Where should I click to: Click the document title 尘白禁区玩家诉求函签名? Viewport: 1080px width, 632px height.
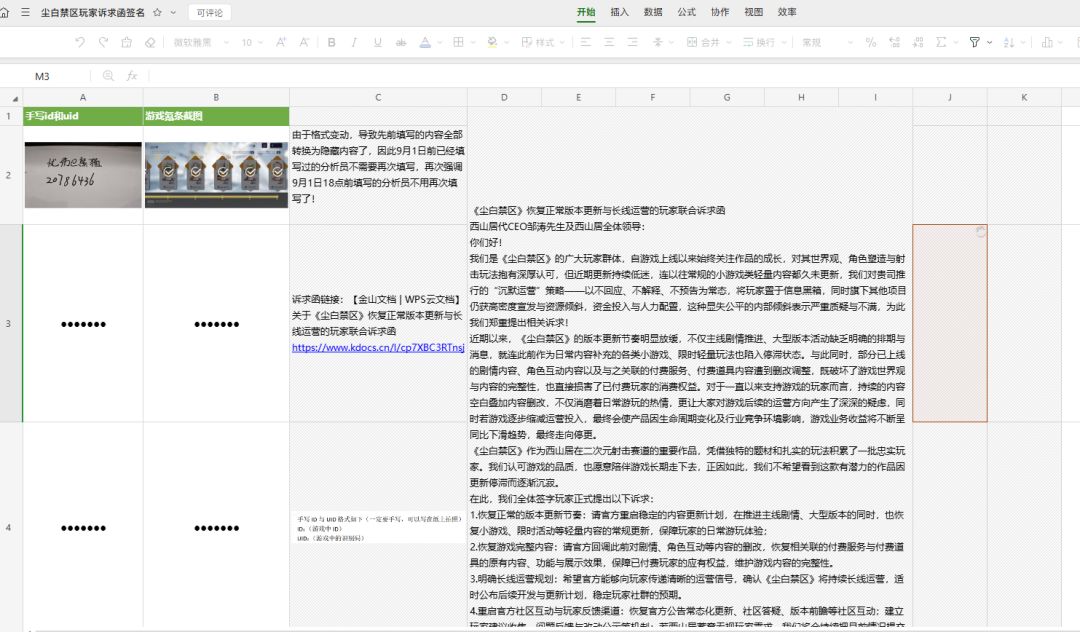click(x=93, y=12)
